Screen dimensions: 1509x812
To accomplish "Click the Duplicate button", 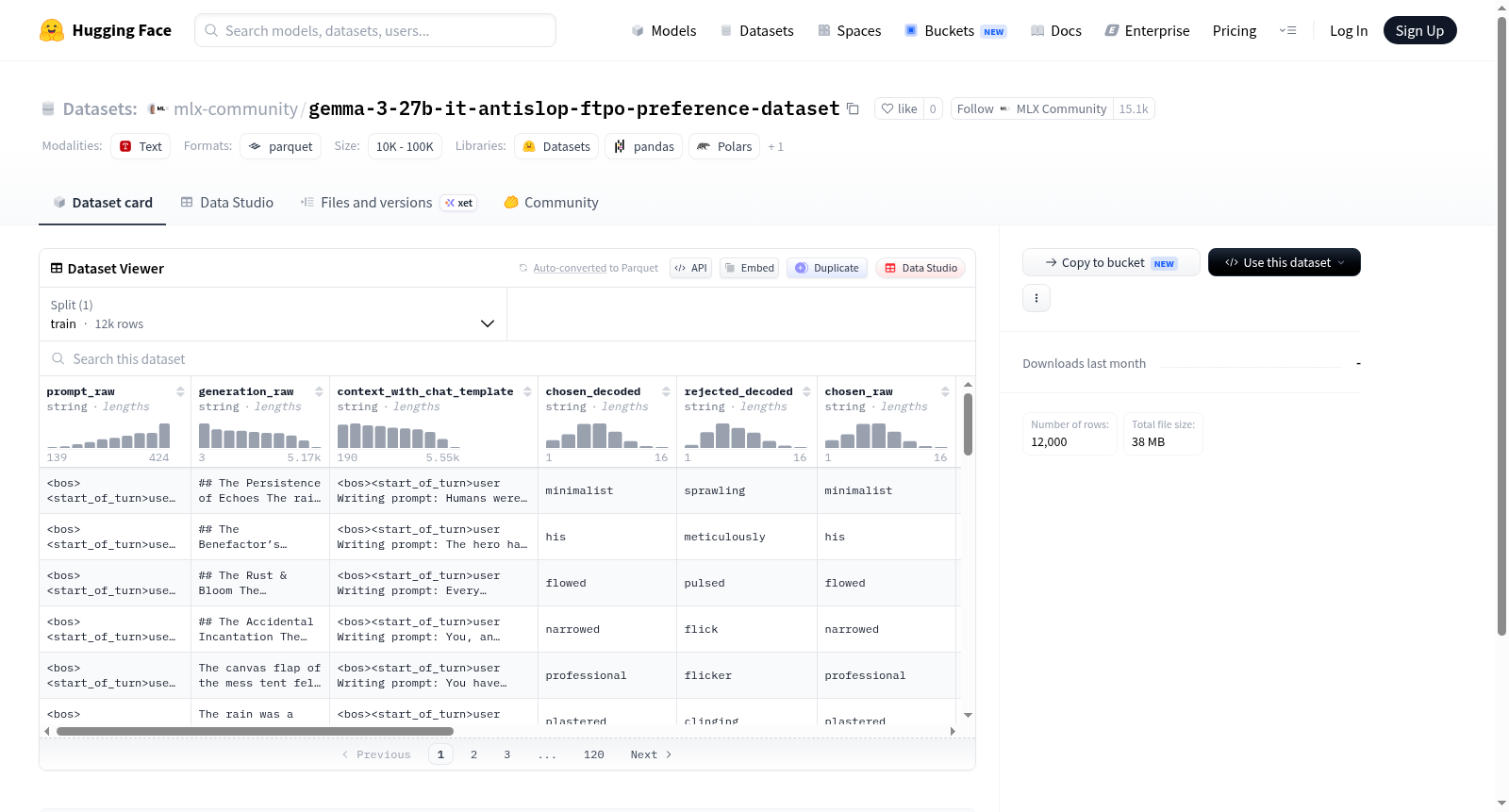I will pyautogui.click(x=827, y=268).
